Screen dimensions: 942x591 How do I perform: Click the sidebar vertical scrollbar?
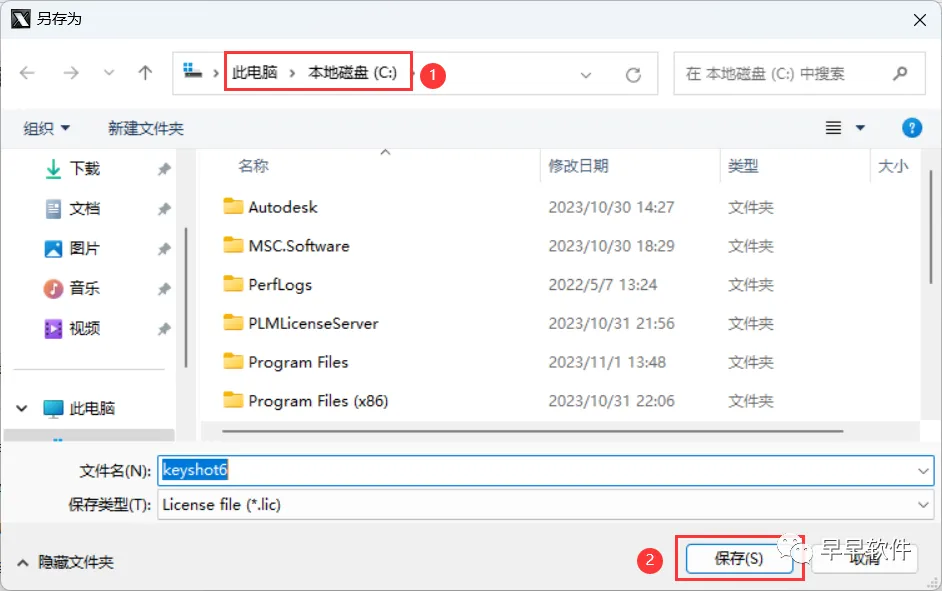[186, 297]
